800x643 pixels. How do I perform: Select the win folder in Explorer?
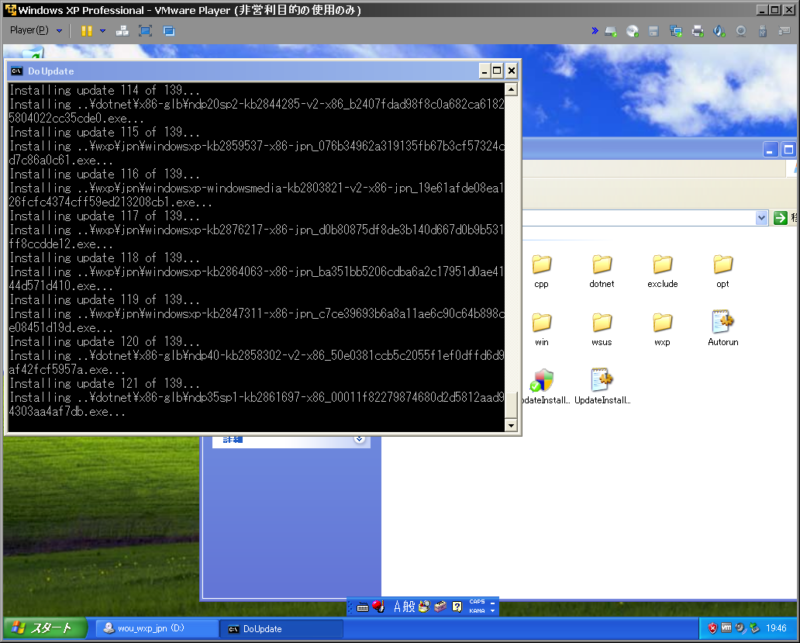tap(541, 330)
